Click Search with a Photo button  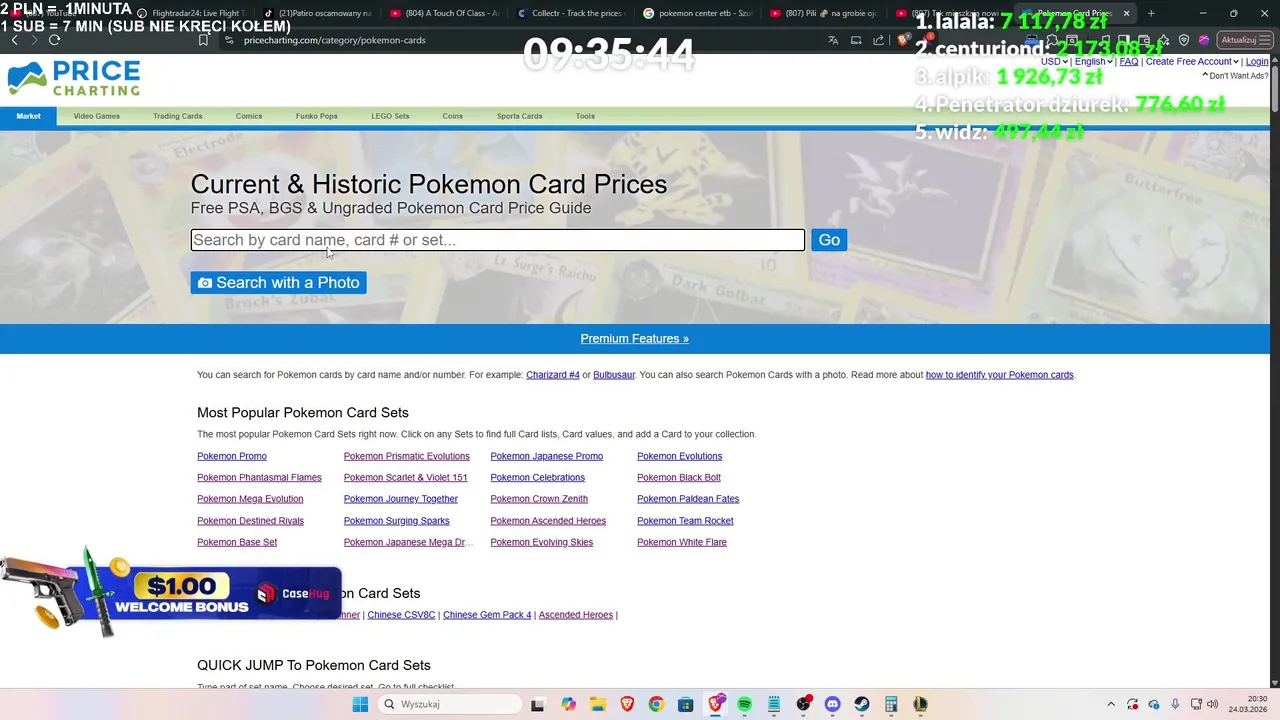pos(278,283)
